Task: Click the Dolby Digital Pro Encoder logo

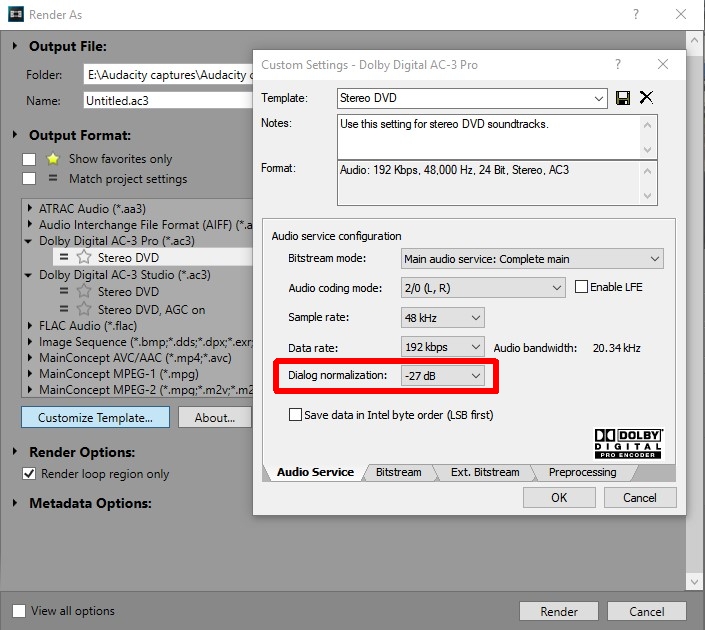Action: coord(628,443)
